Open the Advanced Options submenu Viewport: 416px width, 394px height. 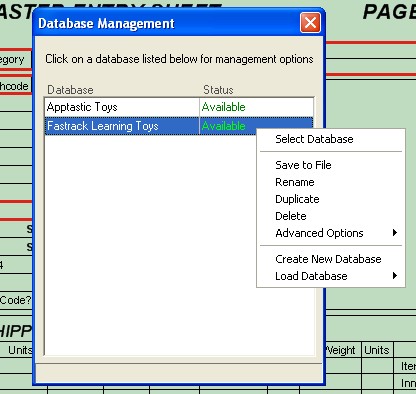click(330, 233)
